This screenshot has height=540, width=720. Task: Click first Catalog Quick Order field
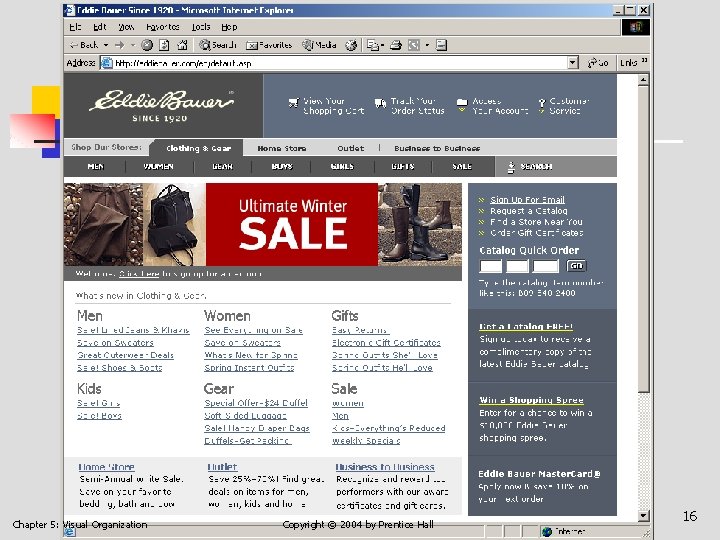(x=490, y=266)
